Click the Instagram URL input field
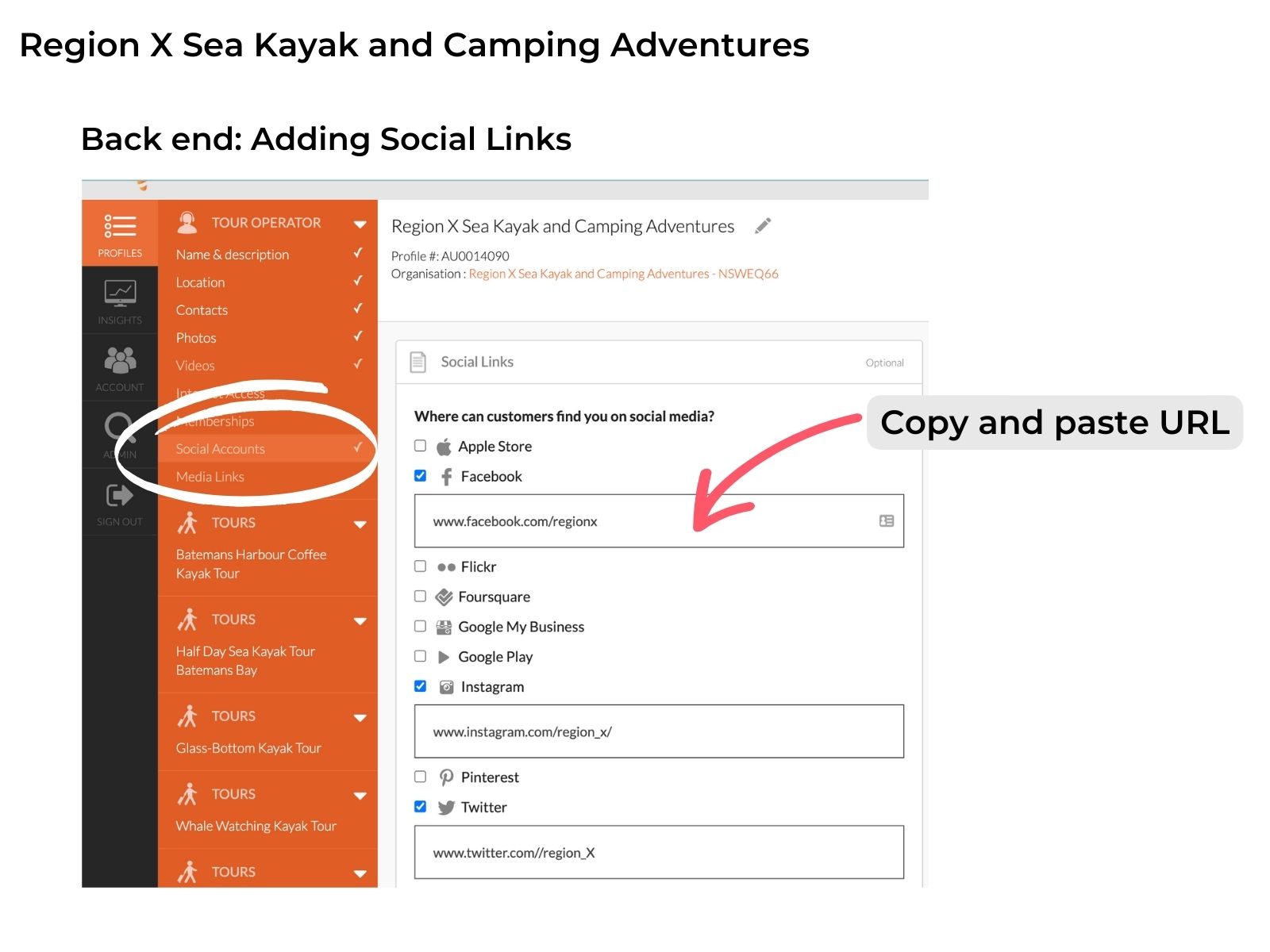Viewport: 1270px width, 952px height. (659, 731)
